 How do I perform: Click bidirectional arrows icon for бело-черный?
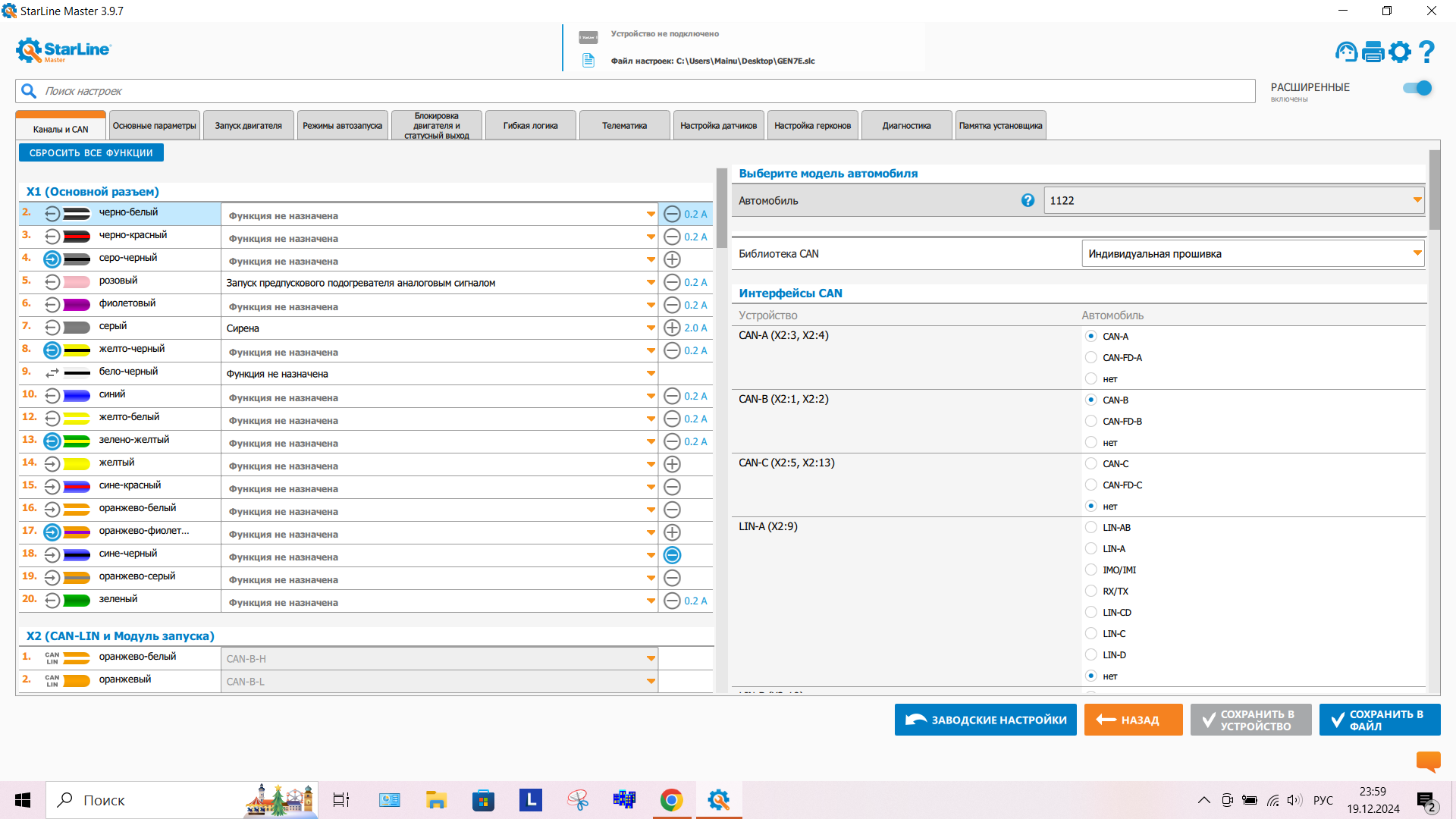click(52, 373)
